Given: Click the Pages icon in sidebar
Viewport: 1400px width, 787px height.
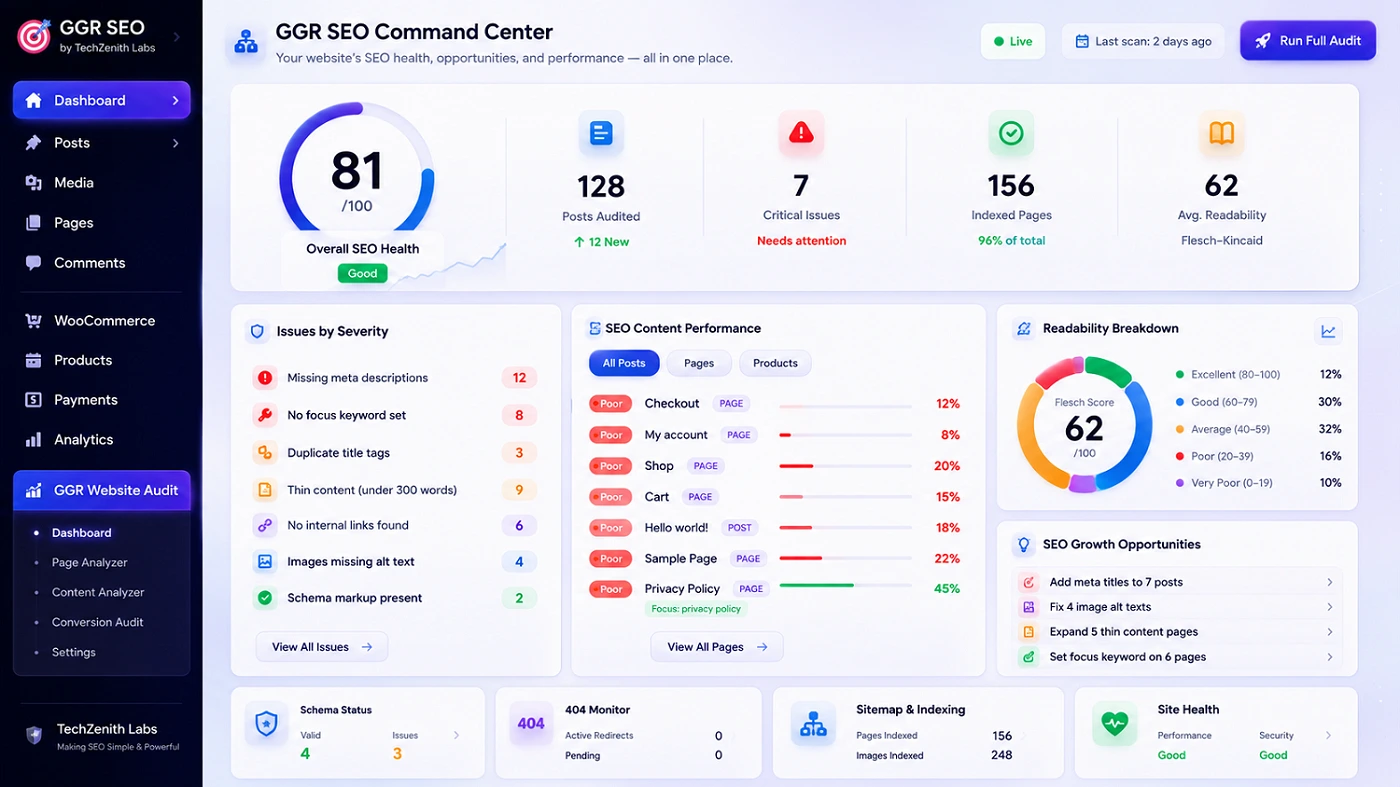Looking at the screenshot, I should click(x=34, y=223).
